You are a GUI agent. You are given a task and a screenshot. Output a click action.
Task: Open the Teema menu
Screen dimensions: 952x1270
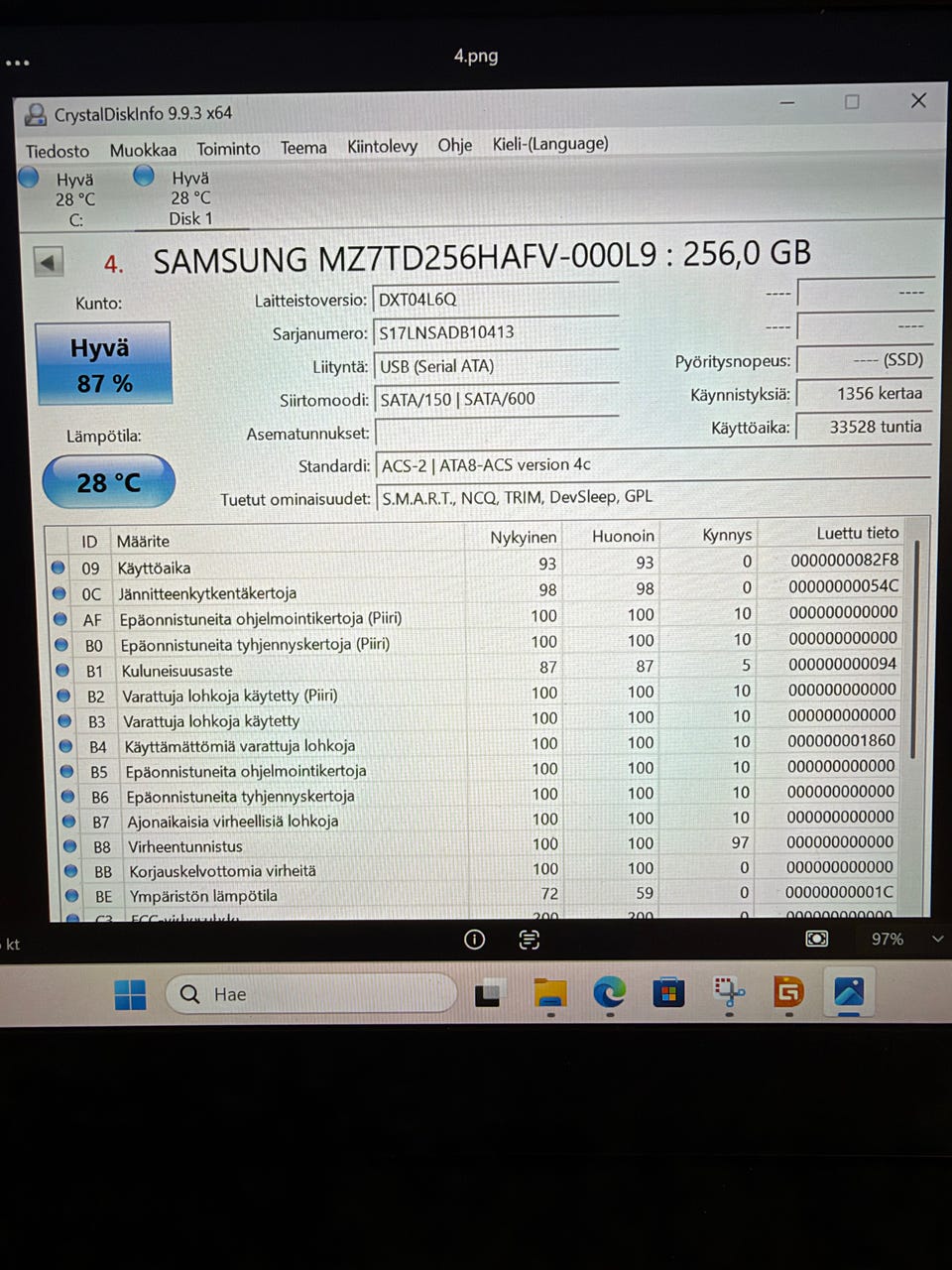(303, 148)
